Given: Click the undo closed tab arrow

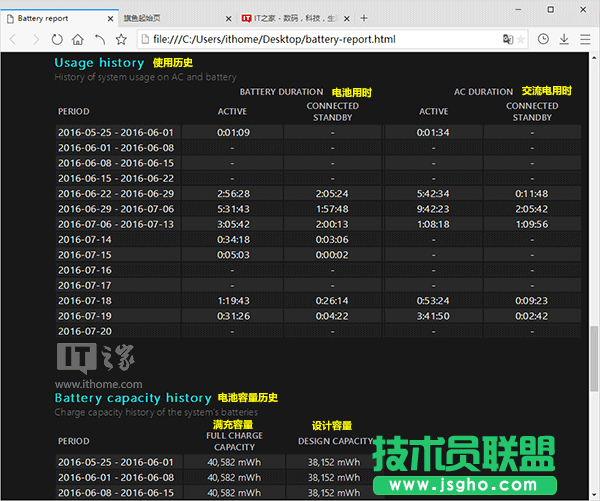Looking at the screenshot, I should [x=99, y=39].
